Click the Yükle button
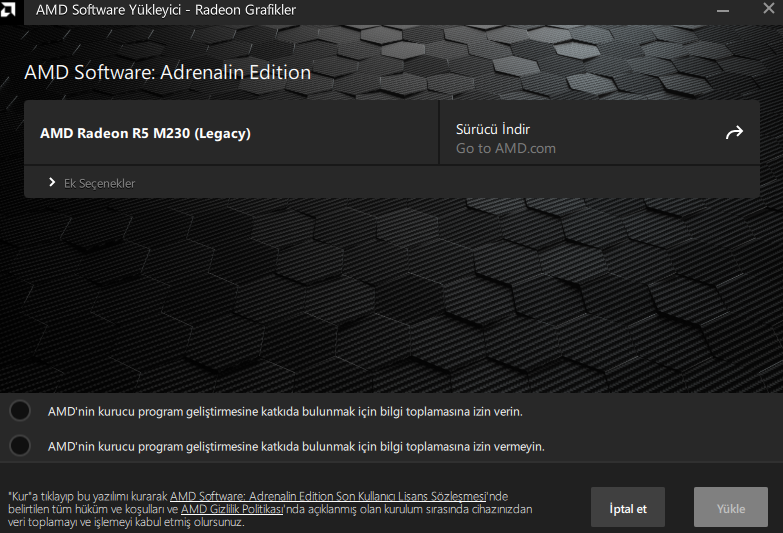 (731, 507)
